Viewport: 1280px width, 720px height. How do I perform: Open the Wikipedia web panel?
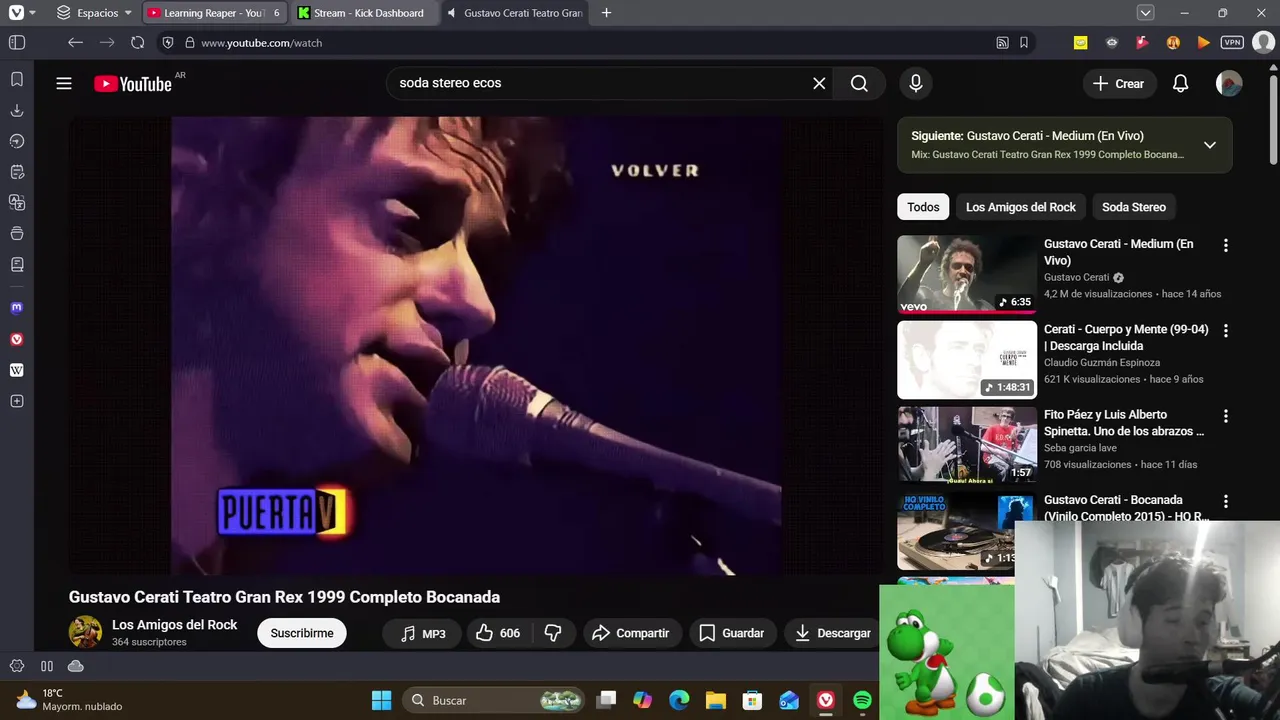point(17,370)
